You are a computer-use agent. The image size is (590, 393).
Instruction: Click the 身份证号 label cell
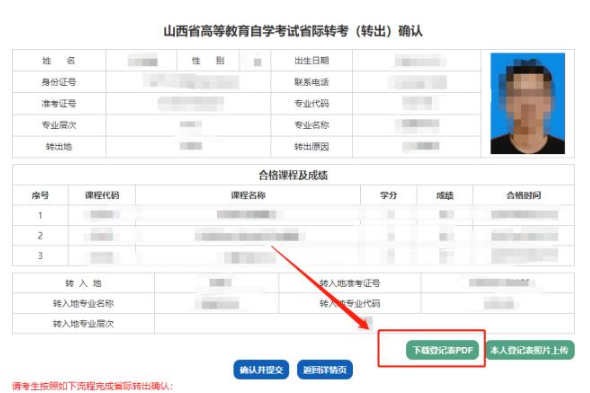tap(59, 82)
